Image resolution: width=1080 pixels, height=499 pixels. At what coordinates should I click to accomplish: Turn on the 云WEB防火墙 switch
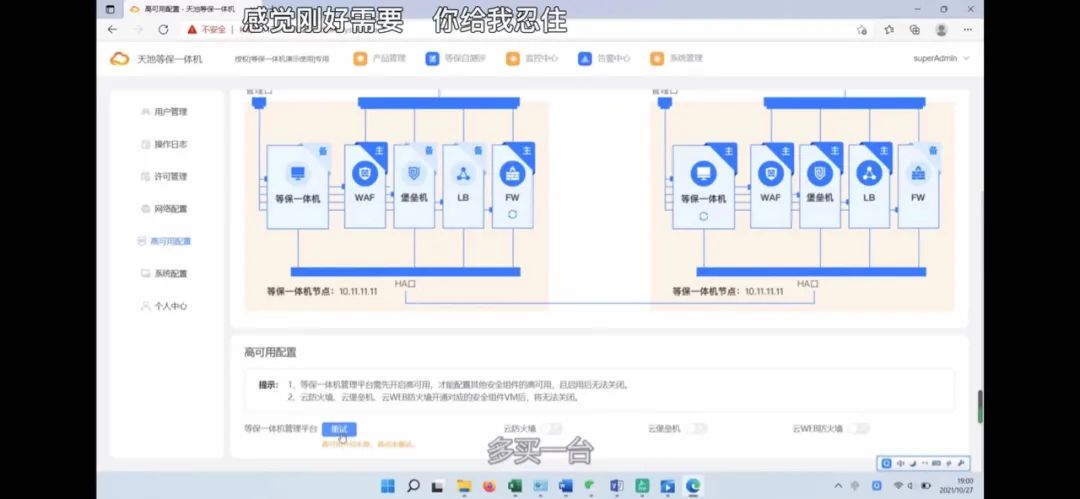[x=857, y=428]
